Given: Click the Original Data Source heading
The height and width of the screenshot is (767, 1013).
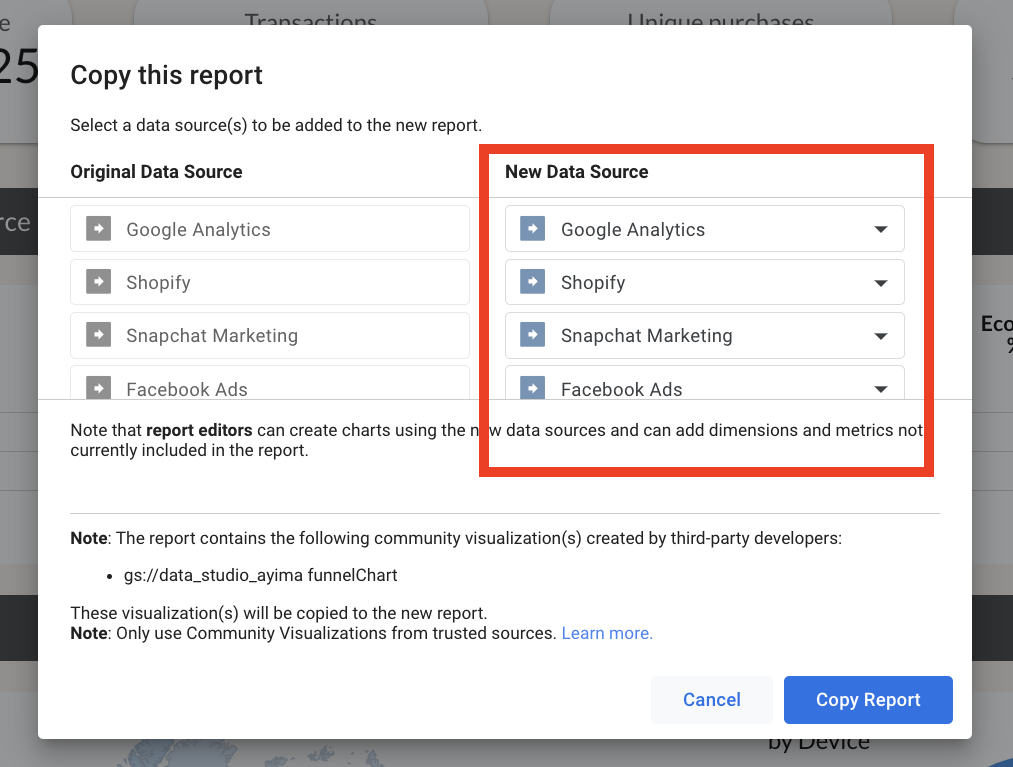Looking at the screenshot, I should coord(156,172).
